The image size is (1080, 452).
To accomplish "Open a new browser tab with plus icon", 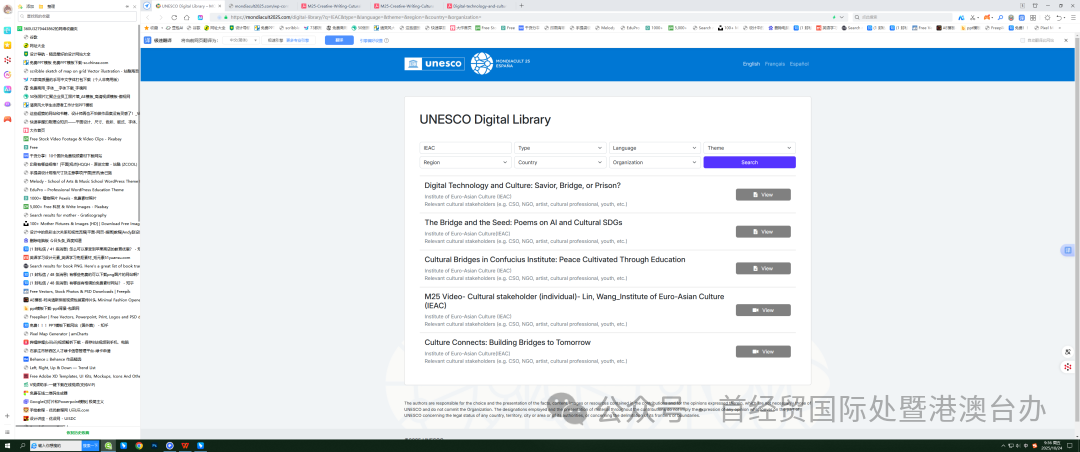I will 521,6.
